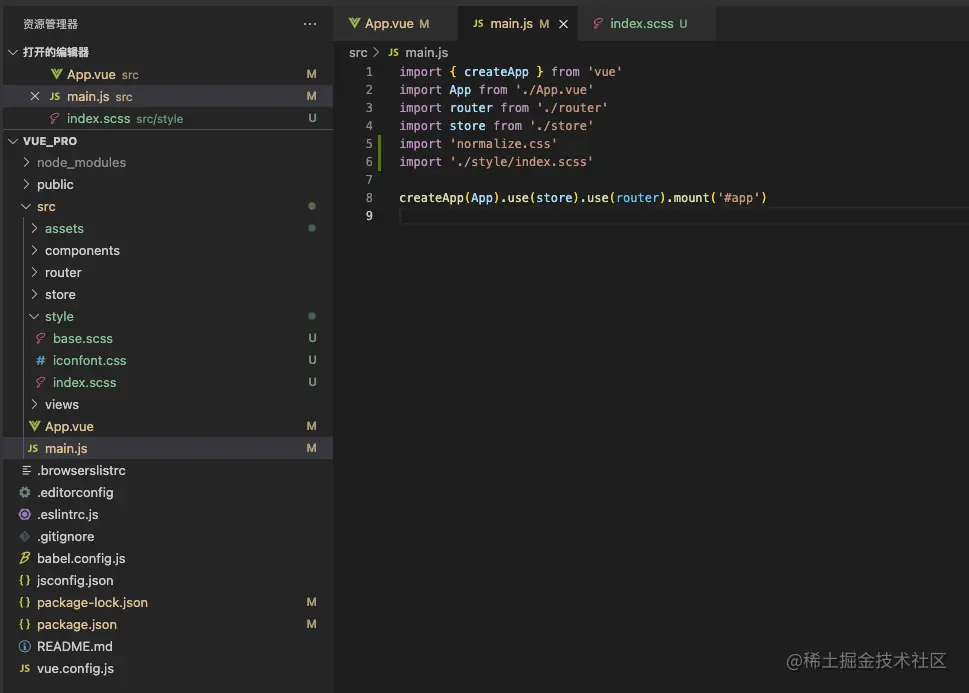
Task: Switch to the App.vue tab
Action: [x=396, y=24]
